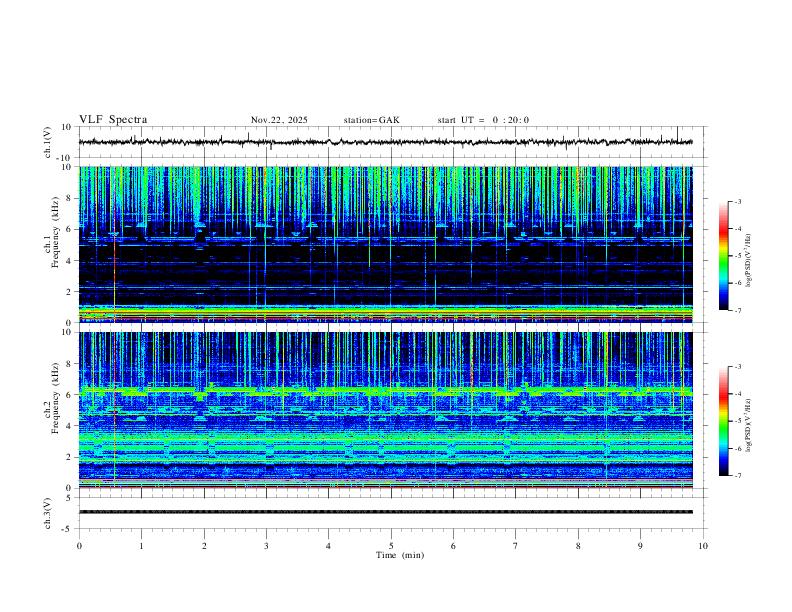Click the ch.1 spectrogram color scale bar
Image resolution: width=792 pixels, height=612 pixels.
[x=723, y=256]
